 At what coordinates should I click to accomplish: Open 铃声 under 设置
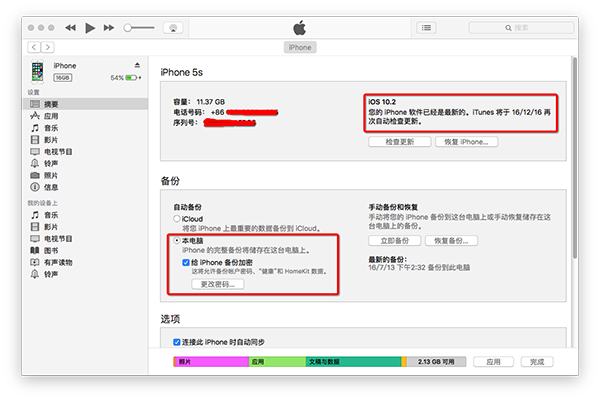[x=86, y=163]
